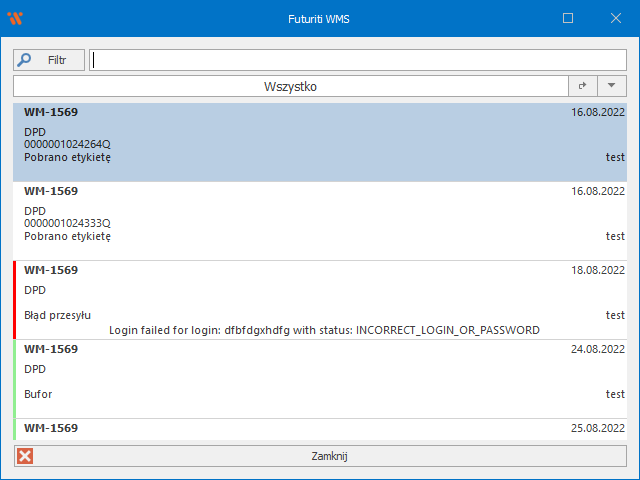Select the Bufor entry dated 24.08.2022
Screen dimensions: 640x480
pyautogui.click(x=300, y=380)
